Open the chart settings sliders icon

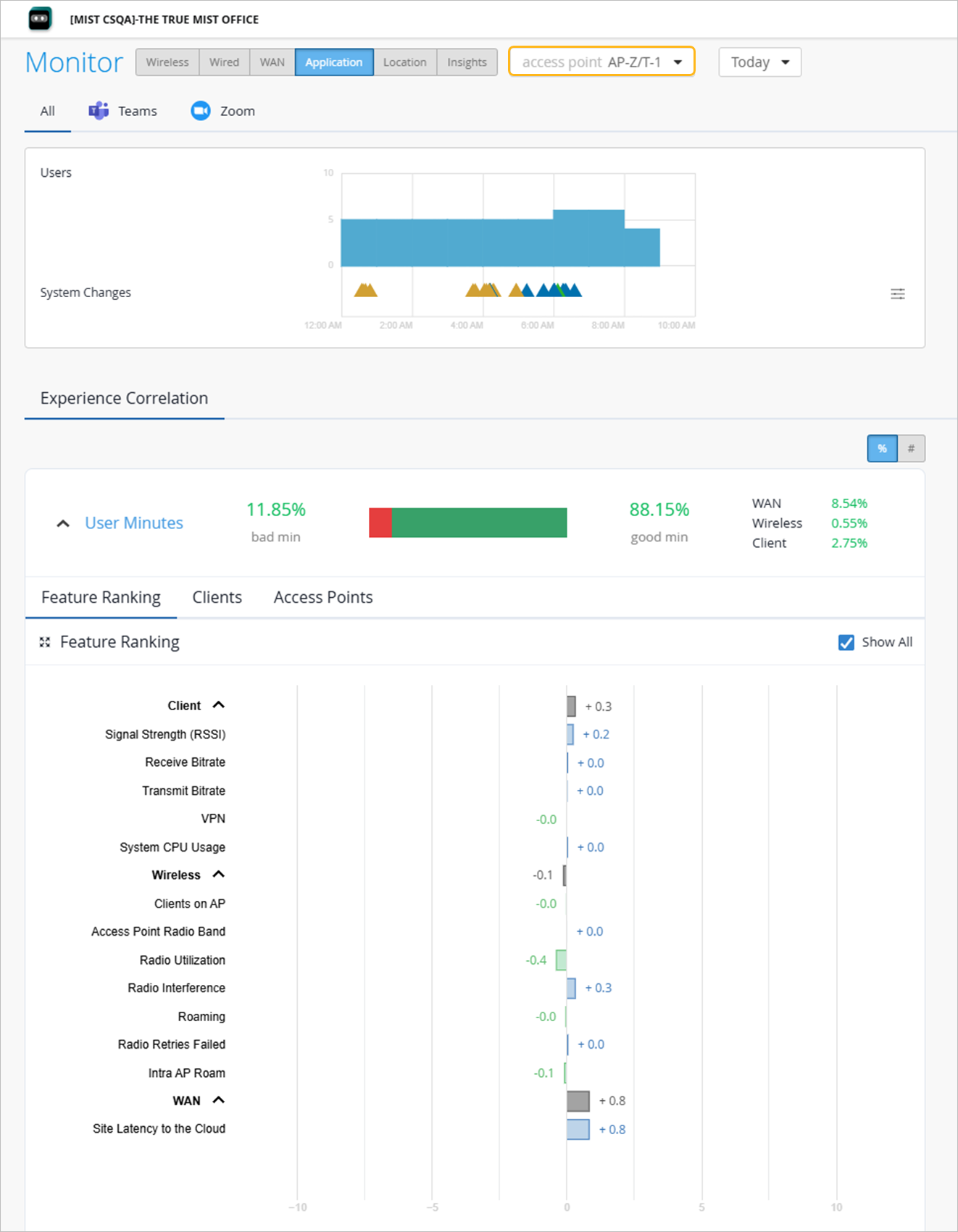click(x=898, y=294)
